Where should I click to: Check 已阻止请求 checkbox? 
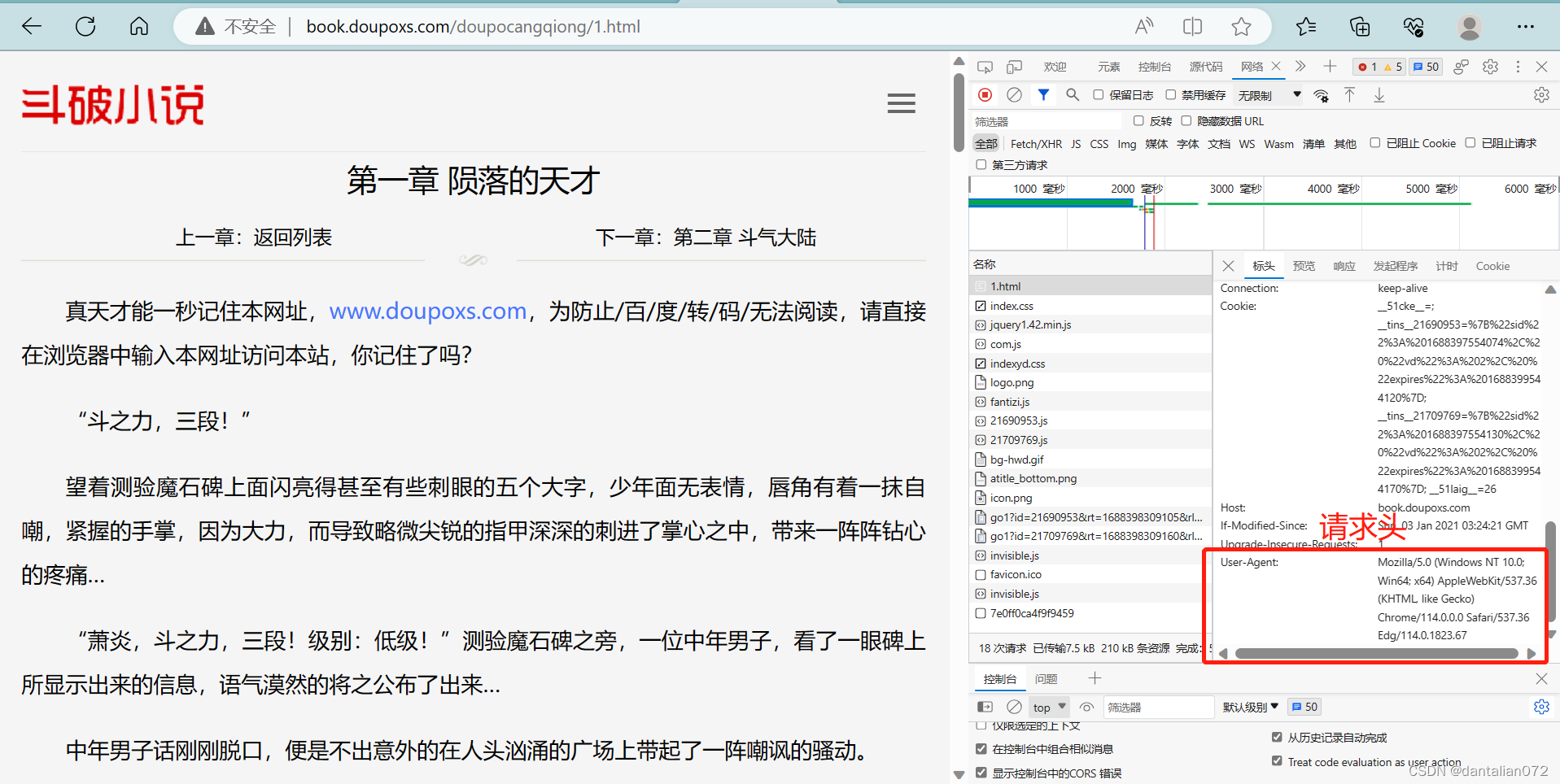pyautogui.click(x=1470, y=143)
